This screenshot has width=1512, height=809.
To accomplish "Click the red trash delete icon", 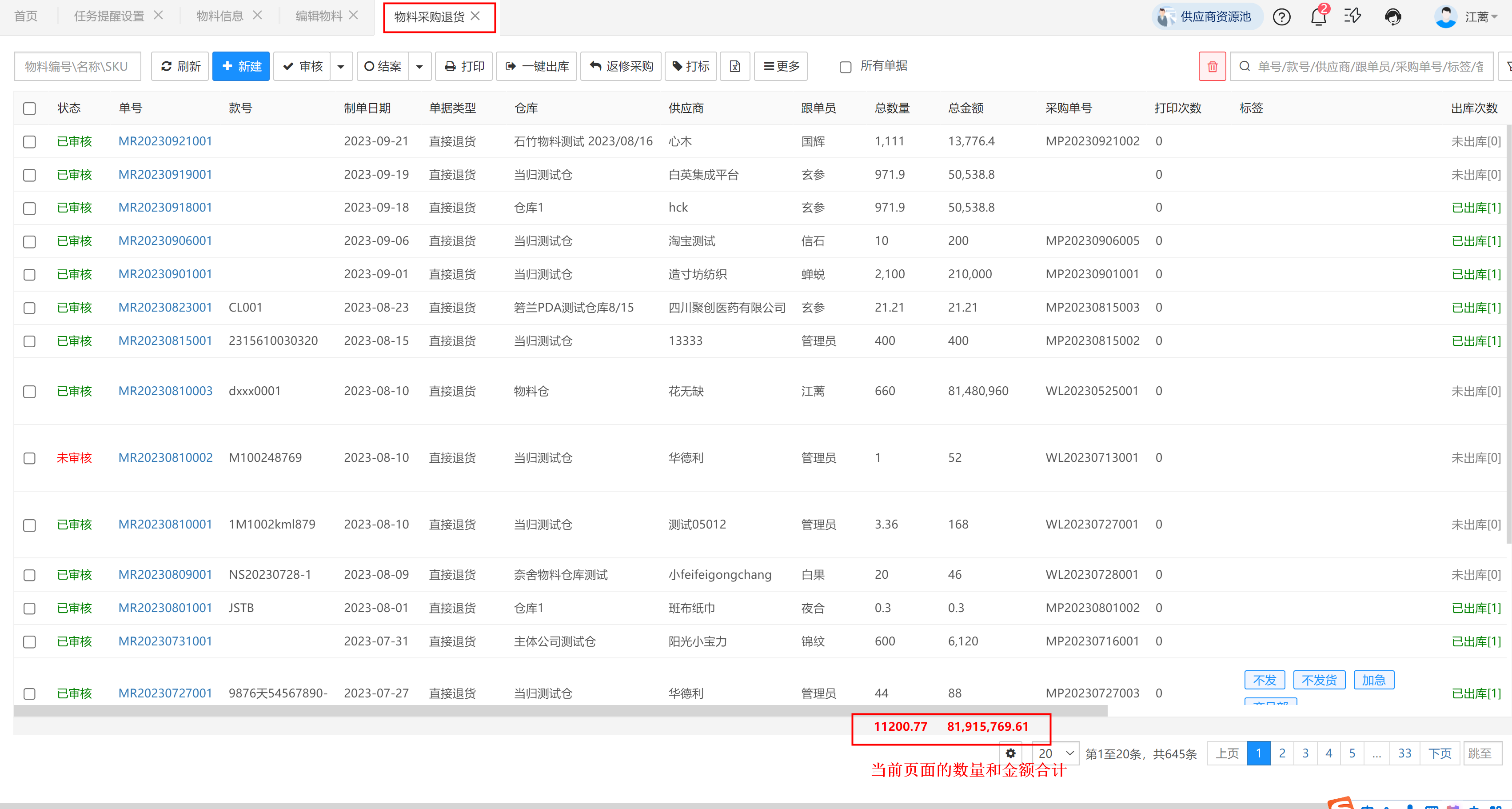I will tap(1212, 66).
